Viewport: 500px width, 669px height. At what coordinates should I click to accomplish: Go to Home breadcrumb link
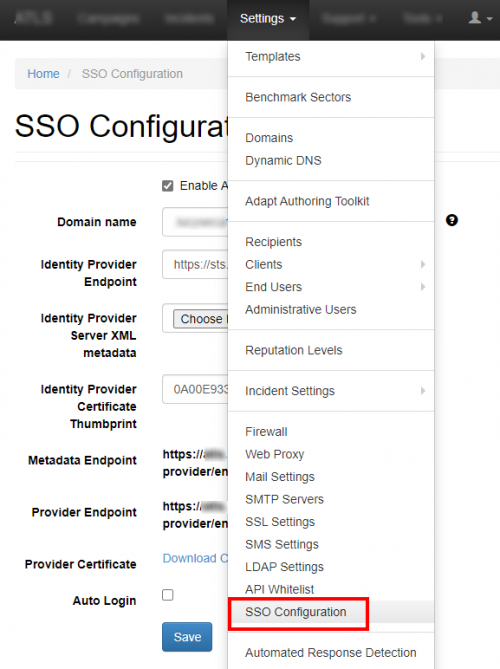point(44,74)
